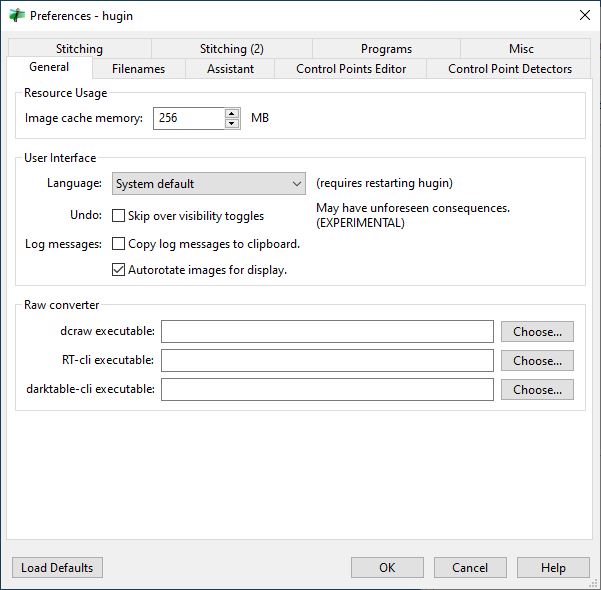The height and width of the screenshot is (590, 601).
Task: Enable Skip over visibility toggles
Action: point(118,215)
